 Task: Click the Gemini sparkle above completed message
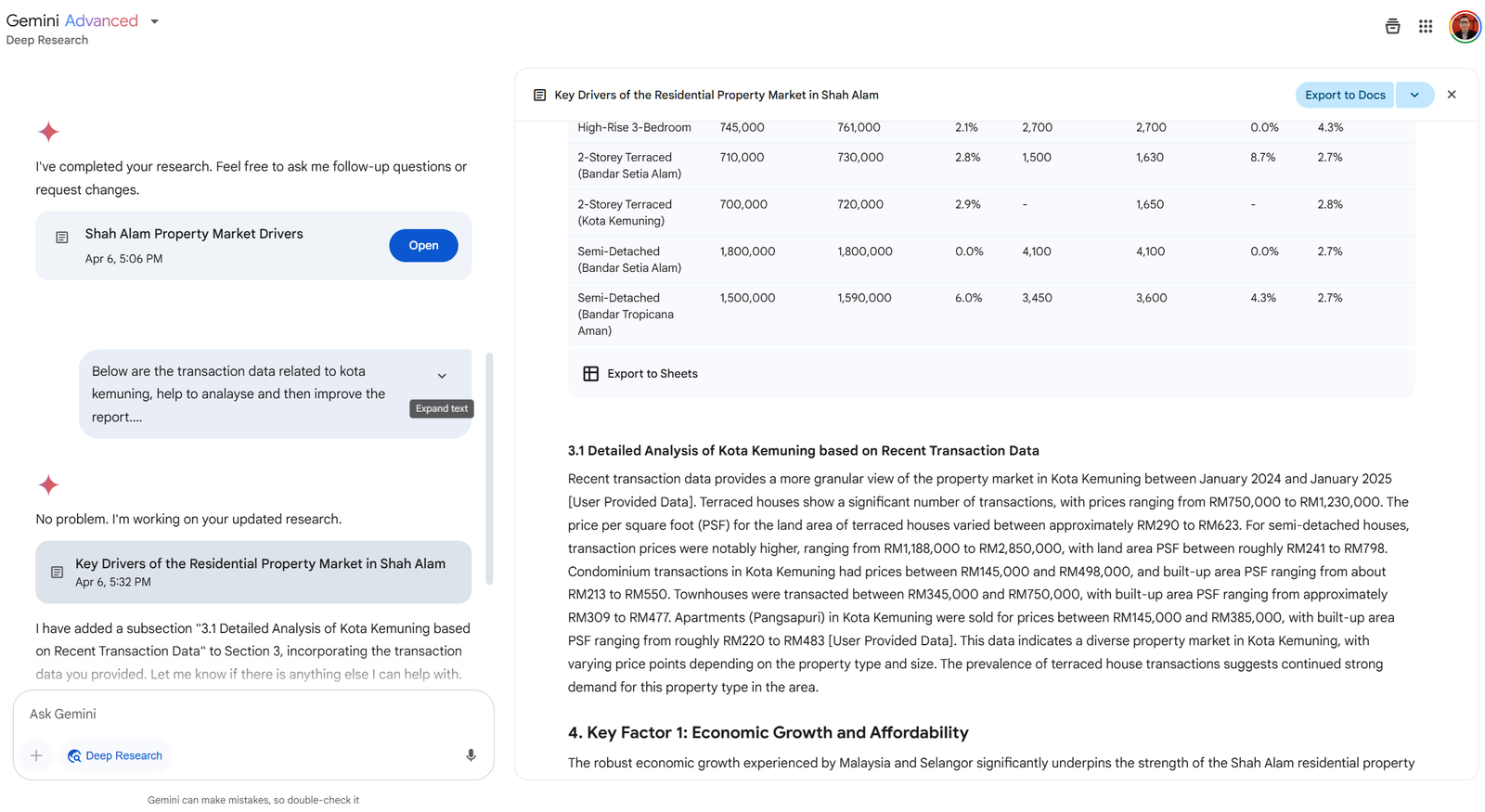point(48,132)
